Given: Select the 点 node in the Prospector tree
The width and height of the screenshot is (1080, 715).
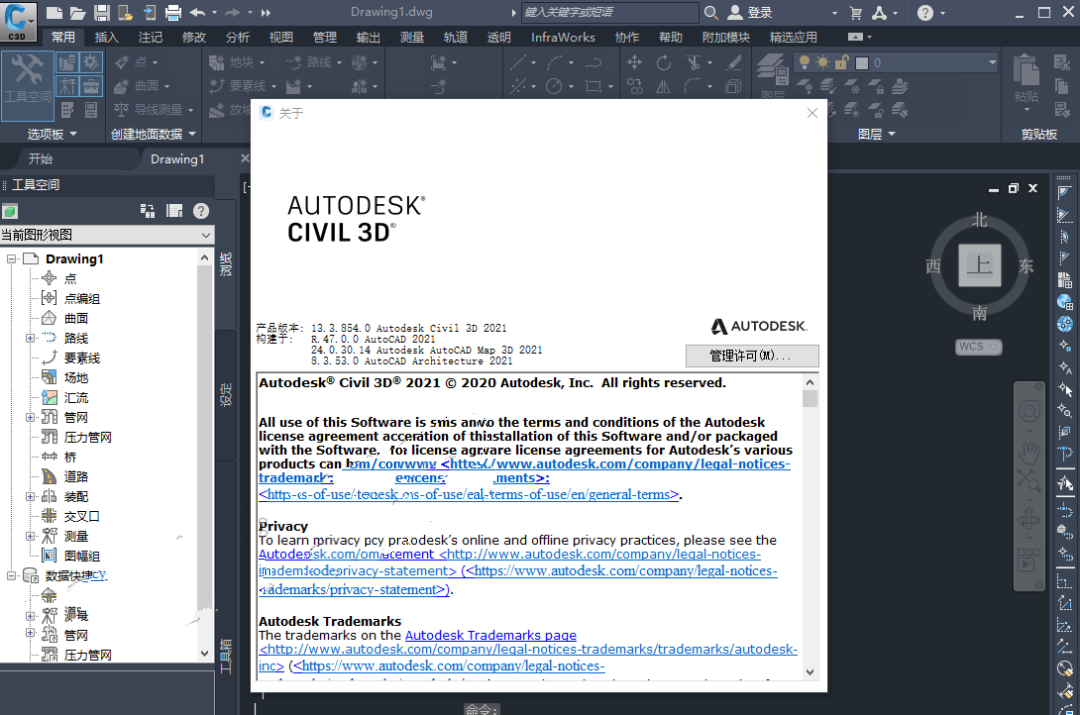Looking at the screenshot, I should [x=70, y=278].
